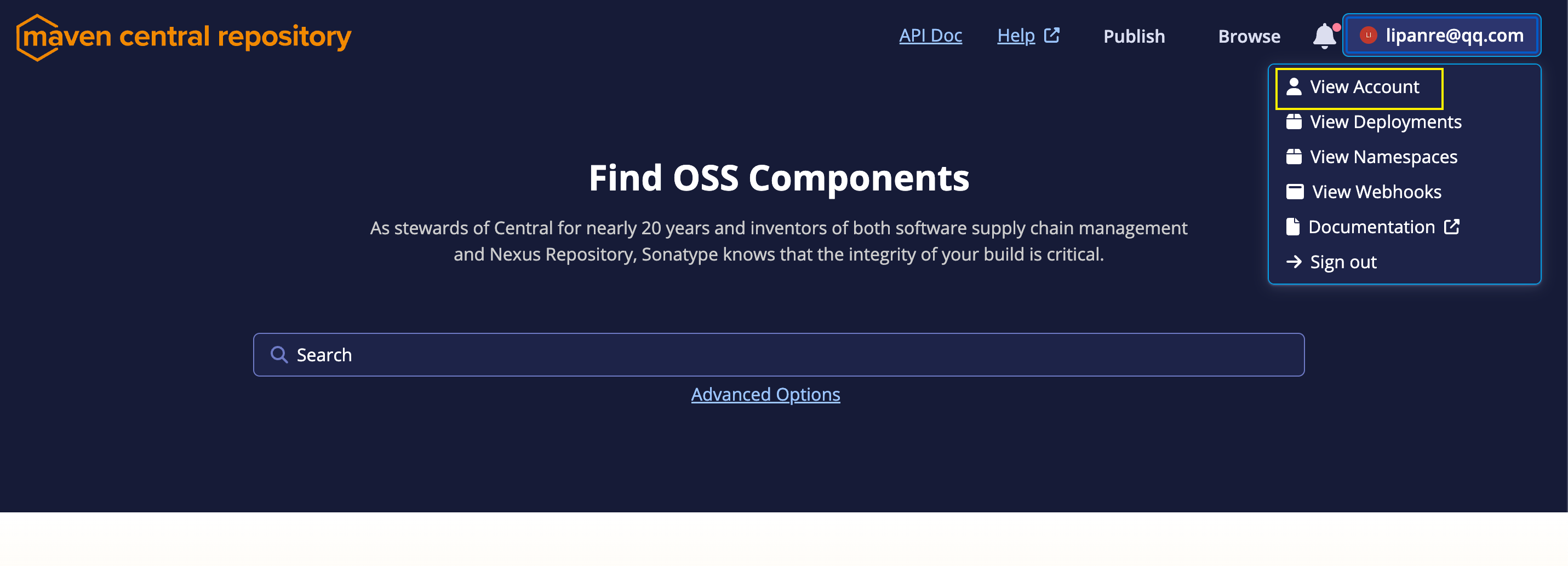Screen dimensions: 1568x566
Task: Go to the Browse page
Action: coord(1249,37)
